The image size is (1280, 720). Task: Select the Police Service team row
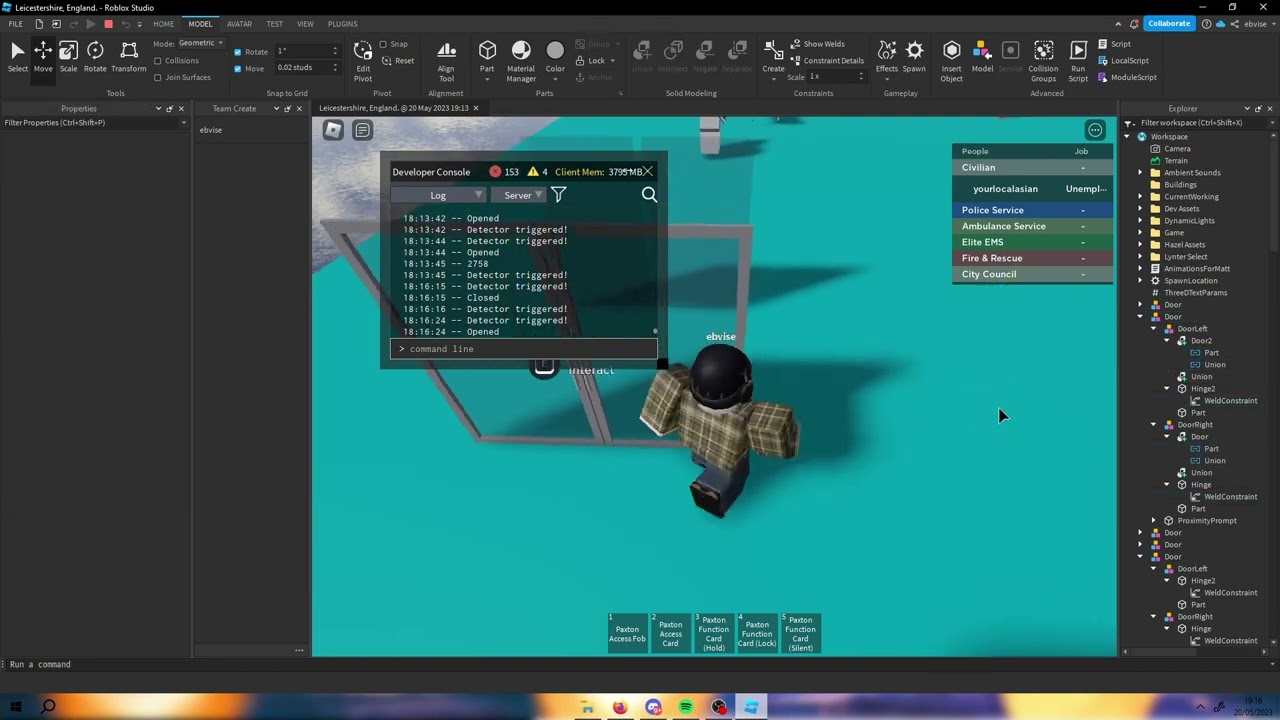click(x=1032, y=210)
